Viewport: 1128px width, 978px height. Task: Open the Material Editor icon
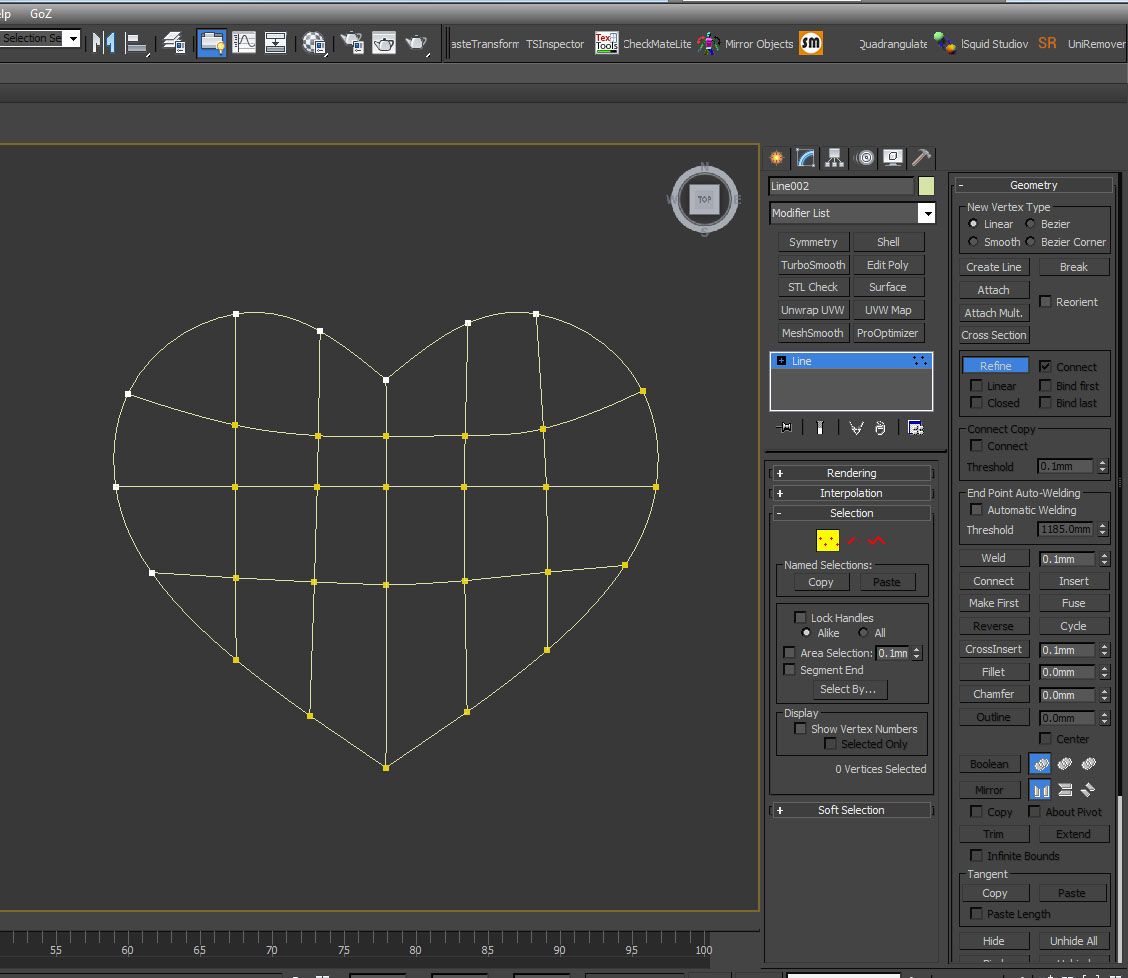pos(314,43)
